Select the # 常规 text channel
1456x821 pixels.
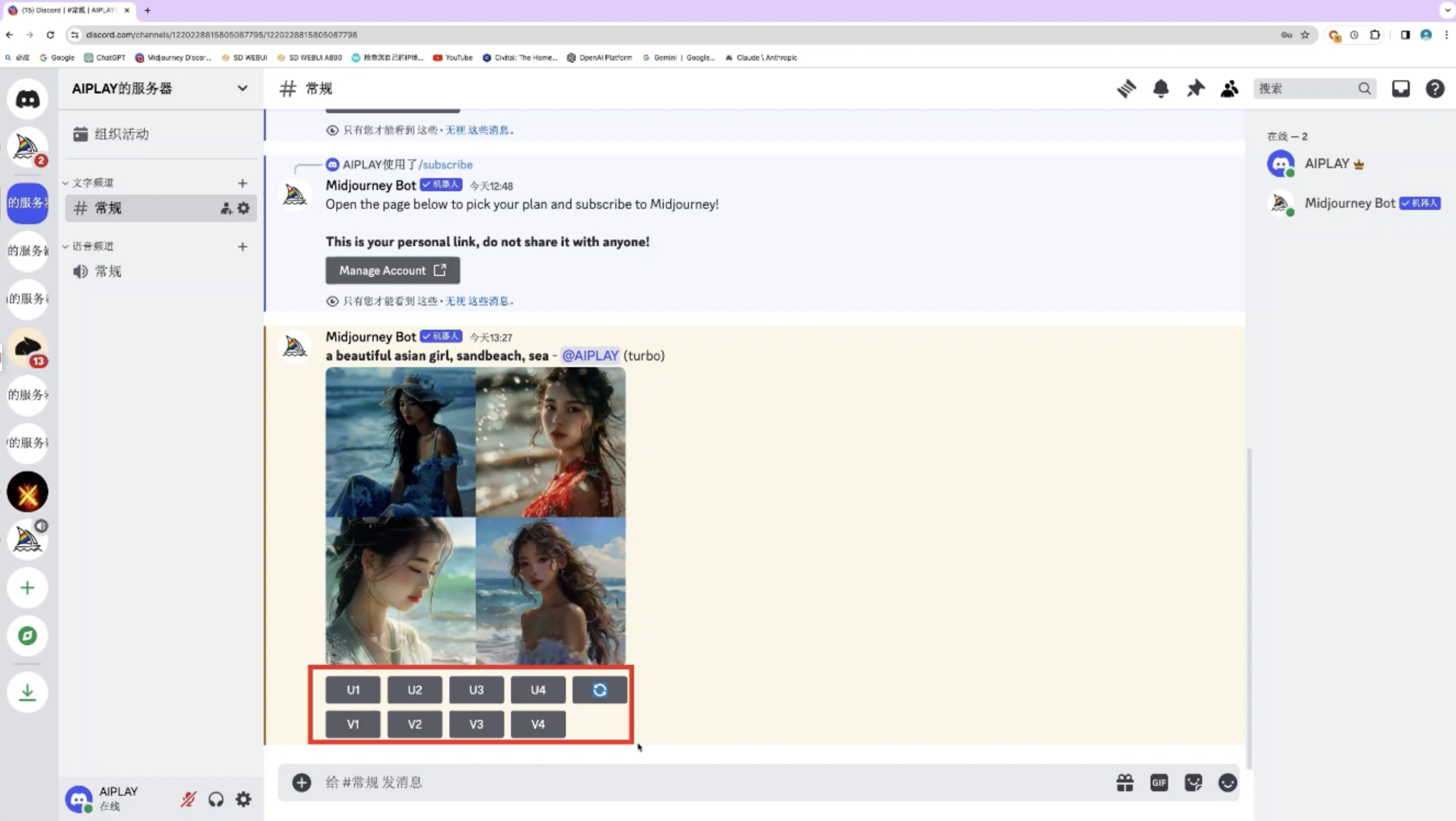click(161, 209)
